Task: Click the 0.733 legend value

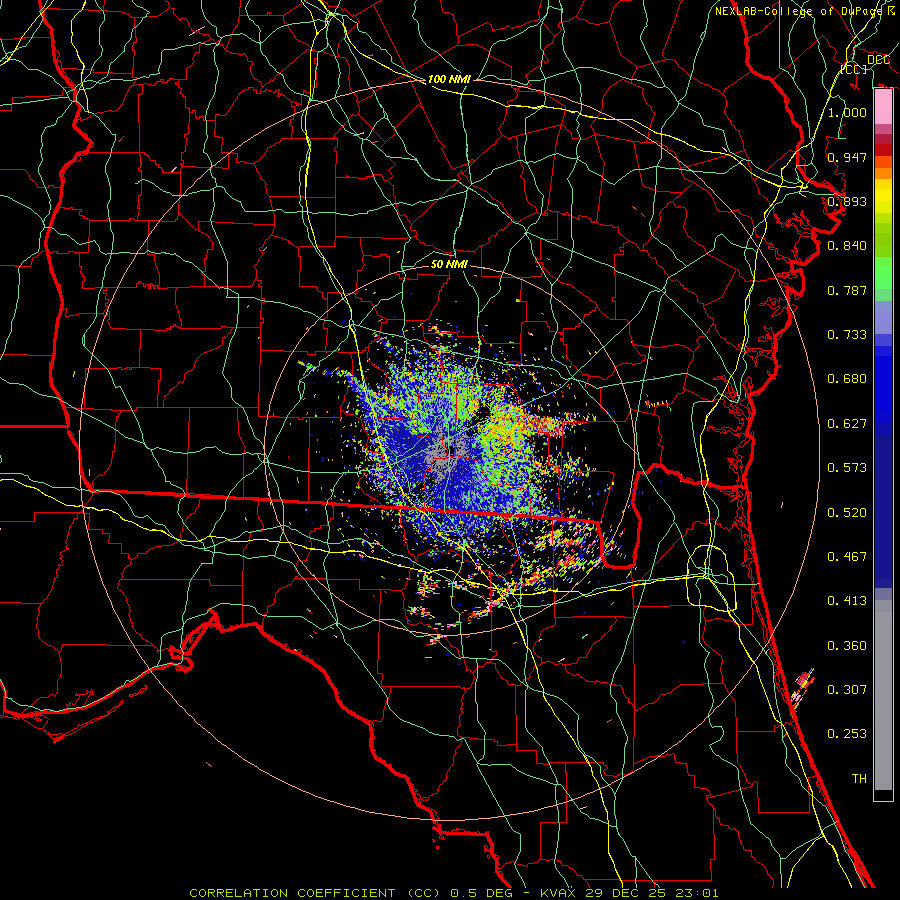Action: (x=847, y=335)
